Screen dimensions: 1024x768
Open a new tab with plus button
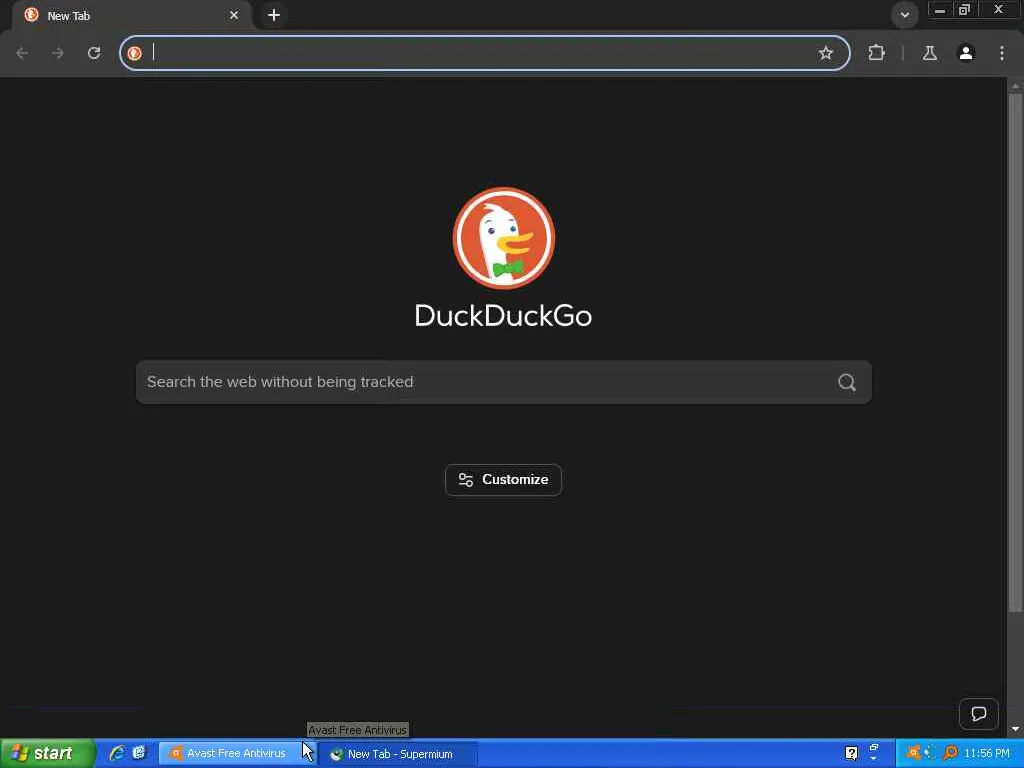(x=274, y=15)
